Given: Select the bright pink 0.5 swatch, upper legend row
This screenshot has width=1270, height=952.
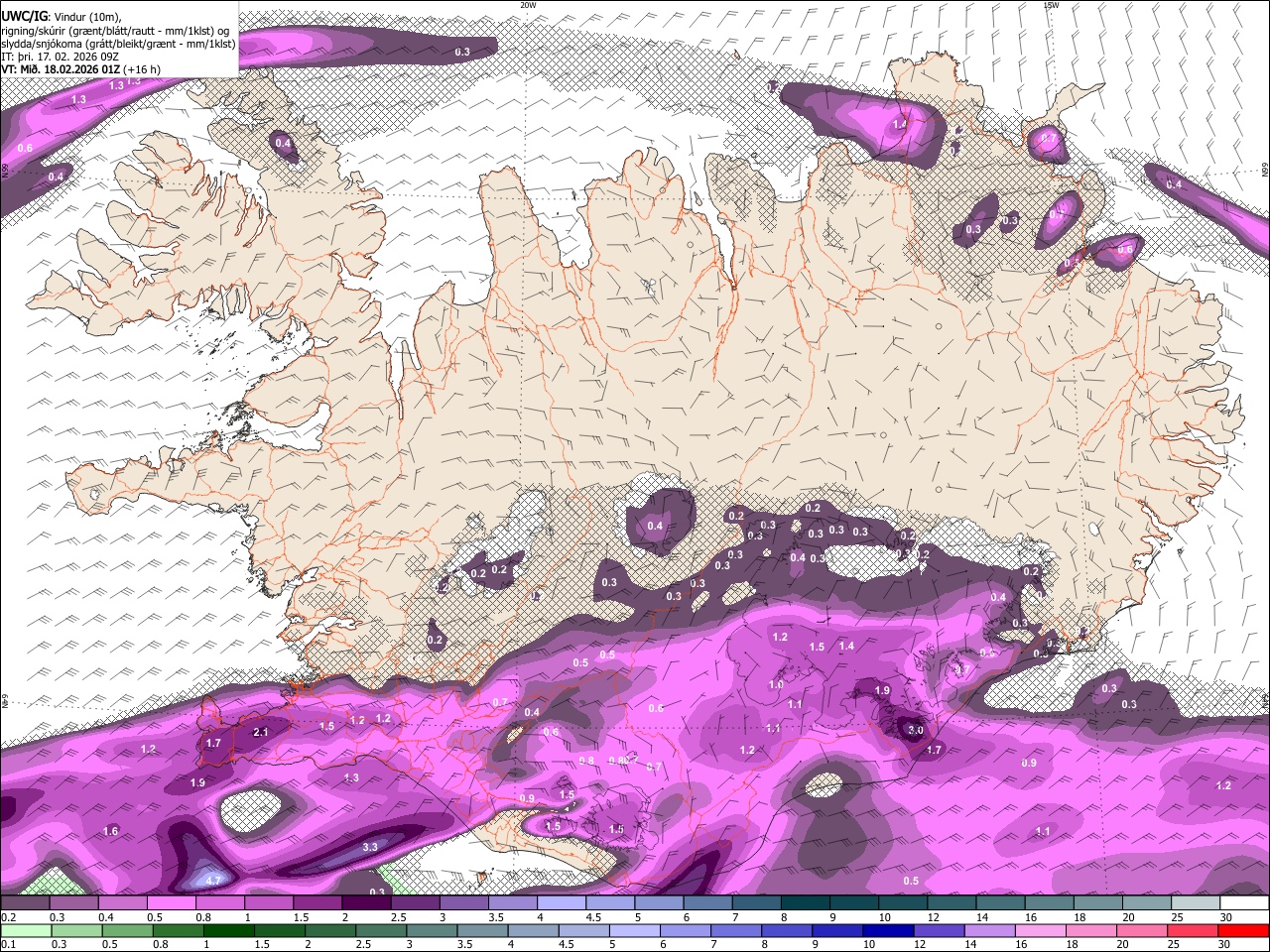Looking at the screenshot, I should tap(171, 902).
